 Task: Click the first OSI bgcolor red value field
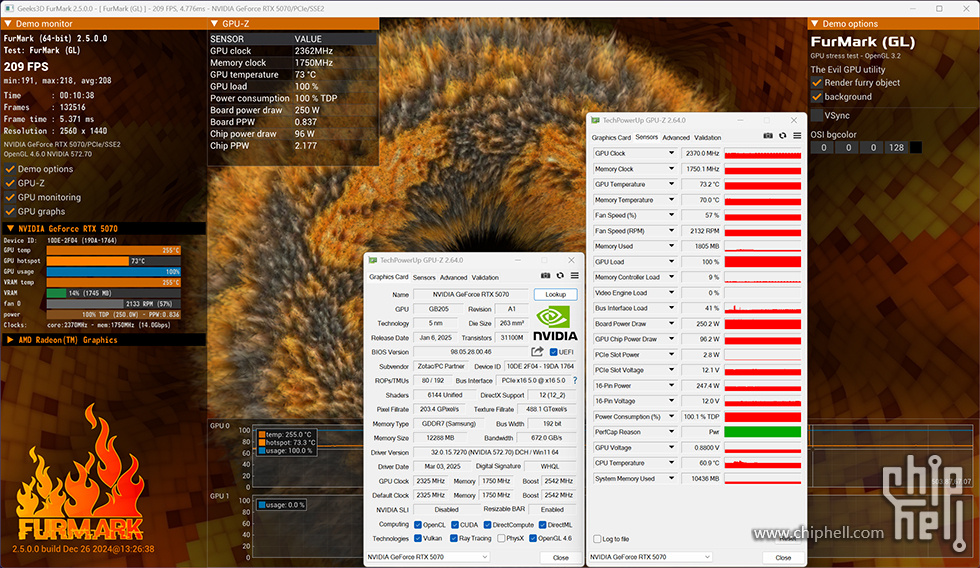click(823, 147)
